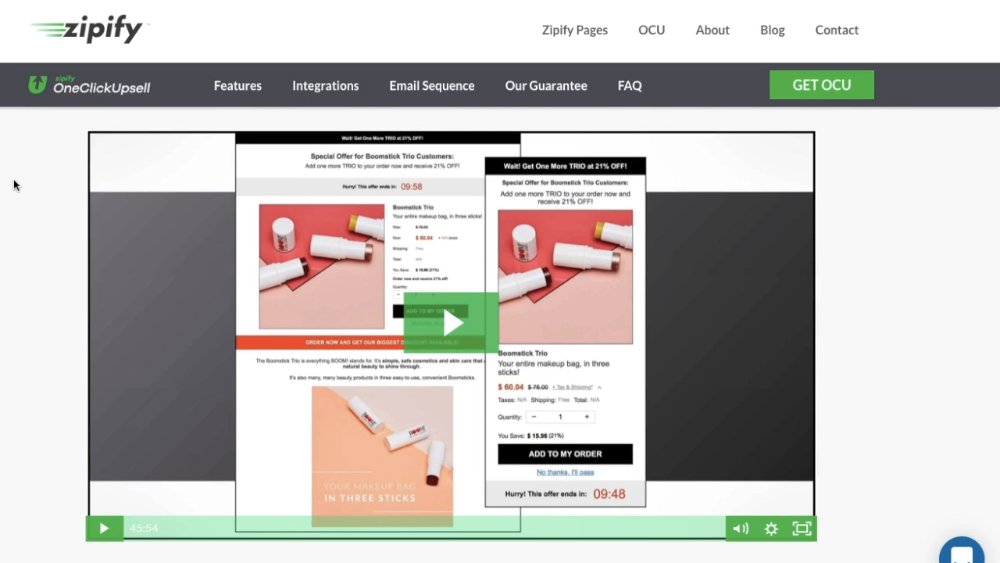Image resolution: width=1000 pixels, height=563 pixels.
Task: Open video settings with the gear icon
Action: (x=771, y=529)
